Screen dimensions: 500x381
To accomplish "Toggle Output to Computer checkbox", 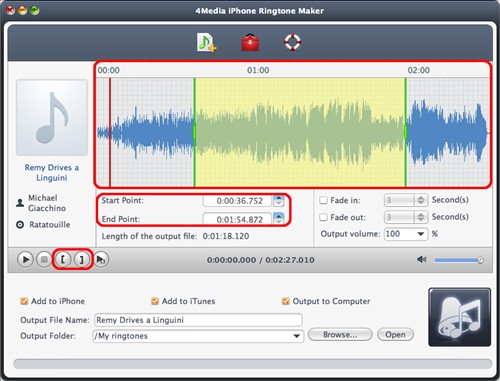I will (x=286, y=301).
